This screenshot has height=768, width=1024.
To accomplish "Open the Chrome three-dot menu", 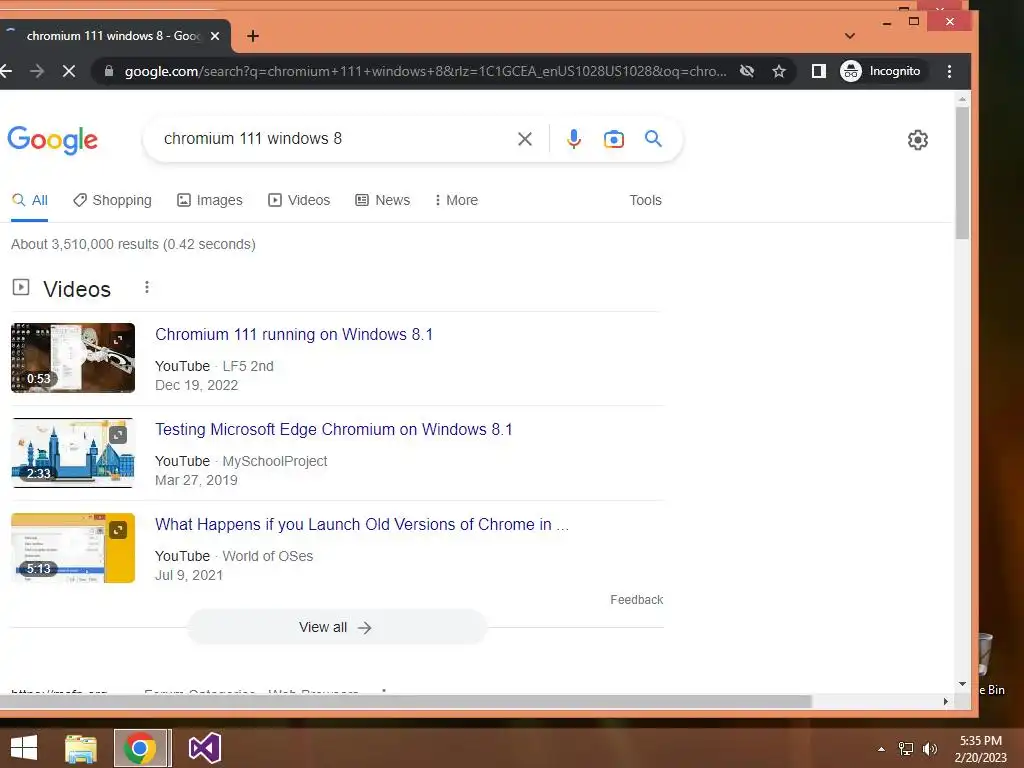I will 950,71.
